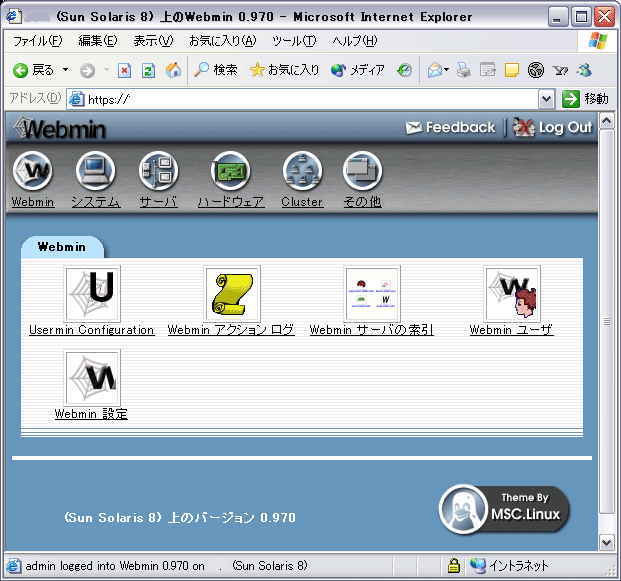Click the browser Refresh icon
The height and width of the screenshot is (581, 621).
(149, 70)
